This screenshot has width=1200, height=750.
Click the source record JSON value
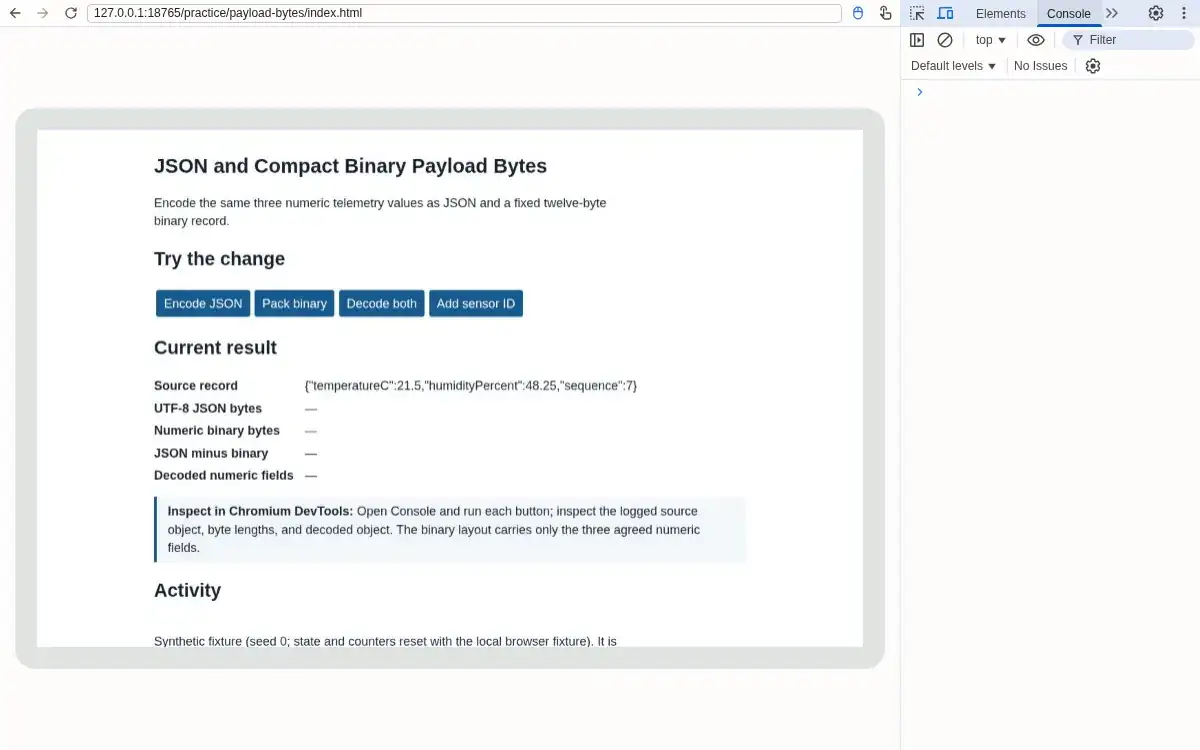pos(471,385)
